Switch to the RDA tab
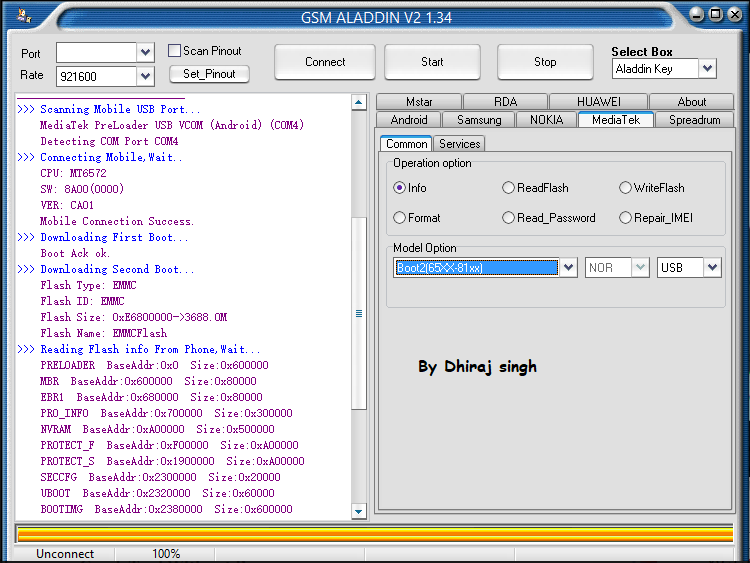The image size is (750, 563). [506, 102]
